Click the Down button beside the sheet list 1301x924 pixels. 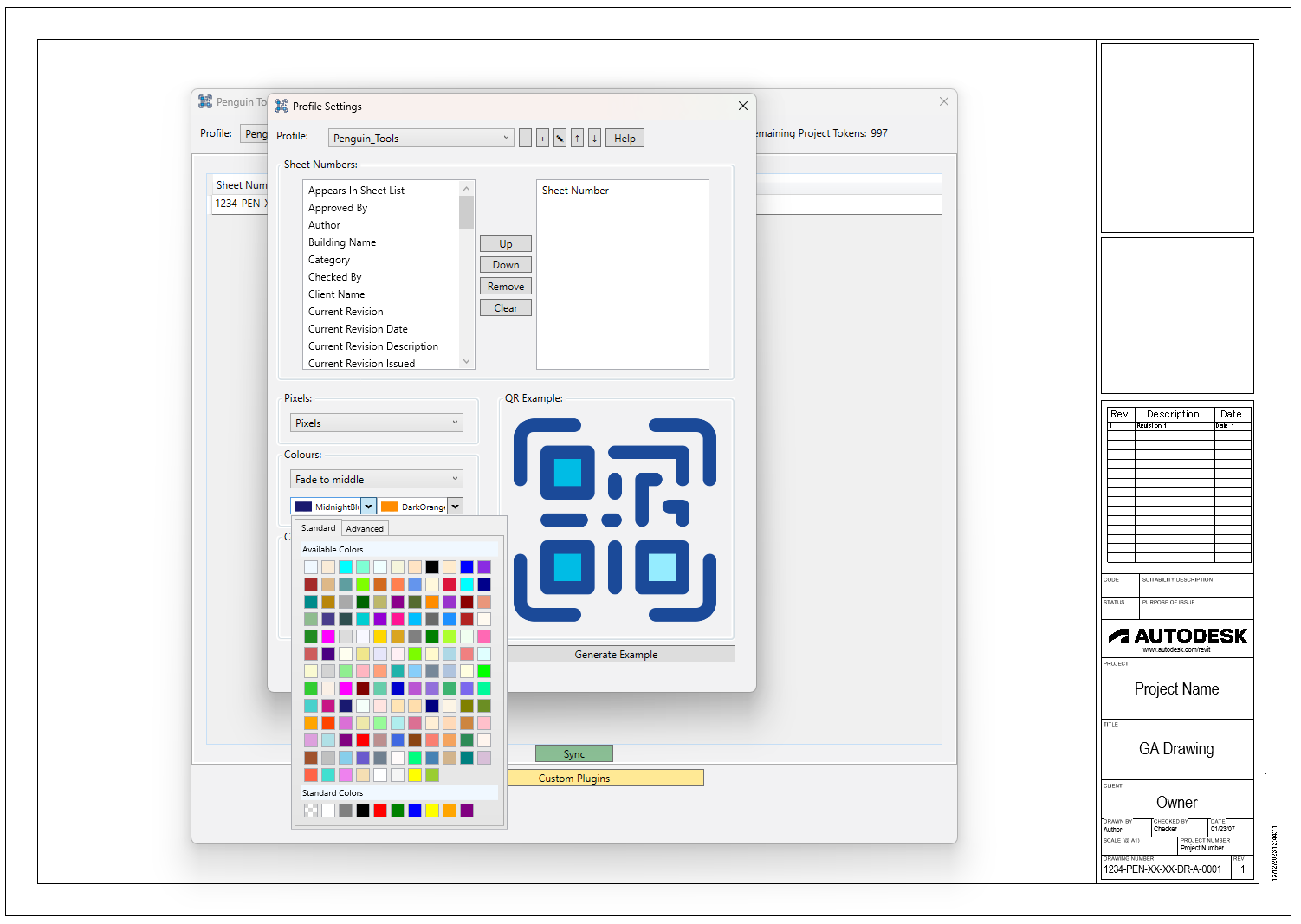pyautogui.click(x=506, y=265)
